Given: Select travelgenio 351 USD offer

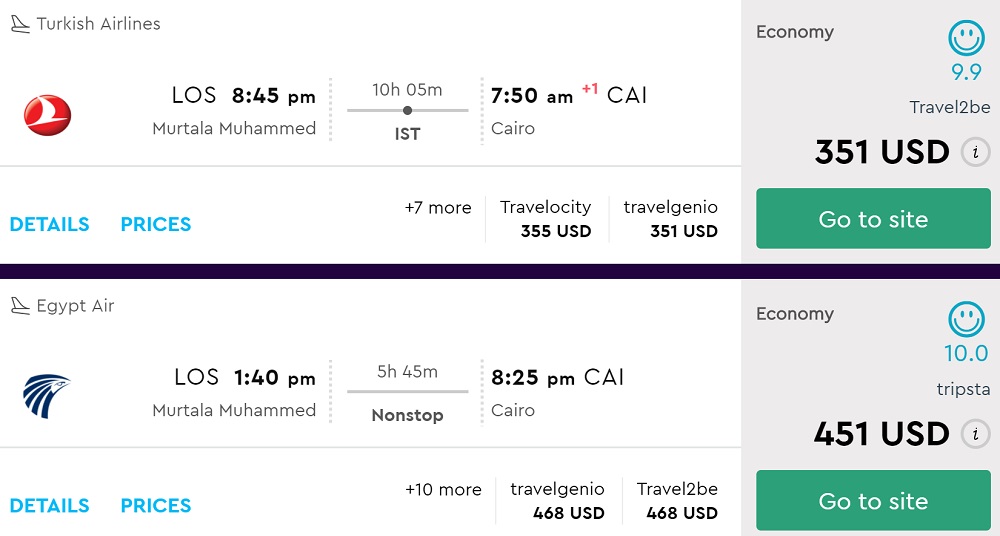Looking at the screenshot, I should coord(670,219).
